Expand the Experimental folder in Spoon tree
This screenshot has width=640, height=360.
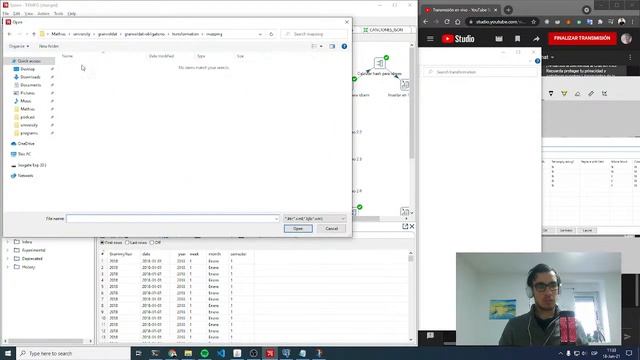click(x=7, y=250)
